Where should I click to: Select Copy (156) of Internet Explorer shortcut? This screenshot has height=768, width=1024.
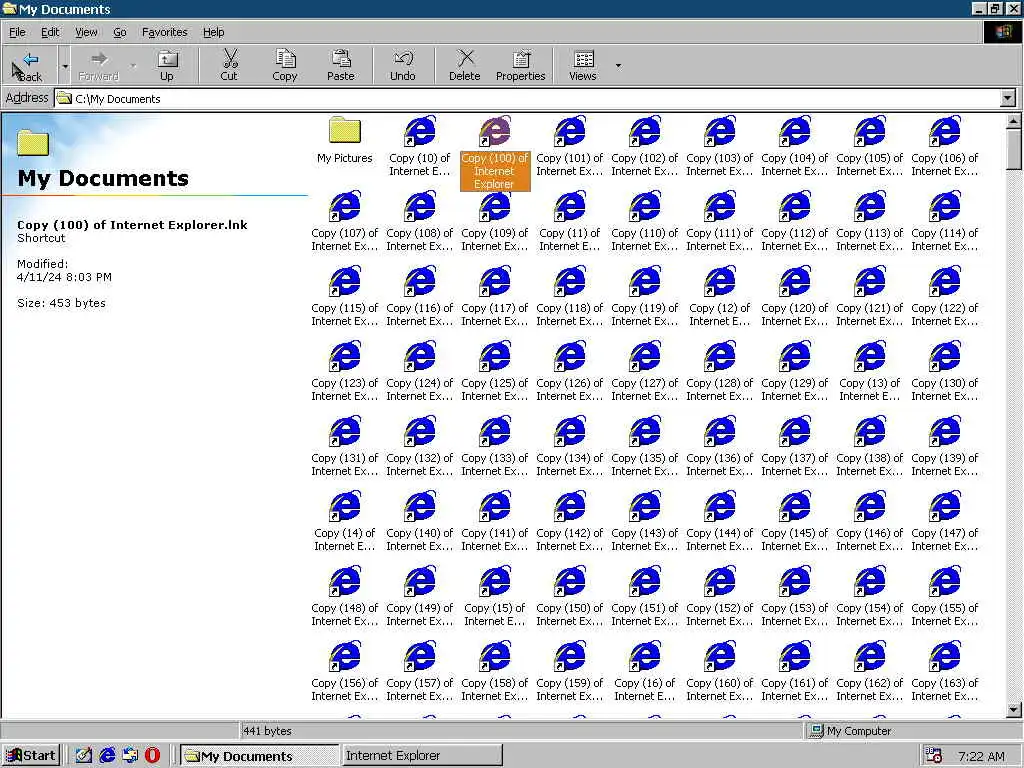click(345, 672)
